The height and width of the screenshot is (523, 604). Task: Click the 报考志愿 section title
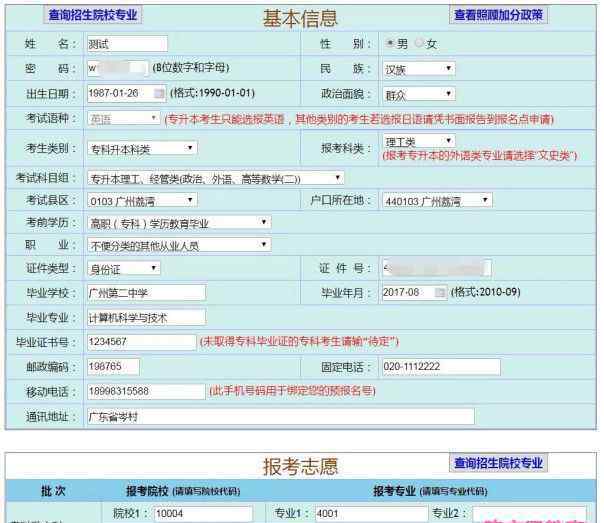(300, 466)
